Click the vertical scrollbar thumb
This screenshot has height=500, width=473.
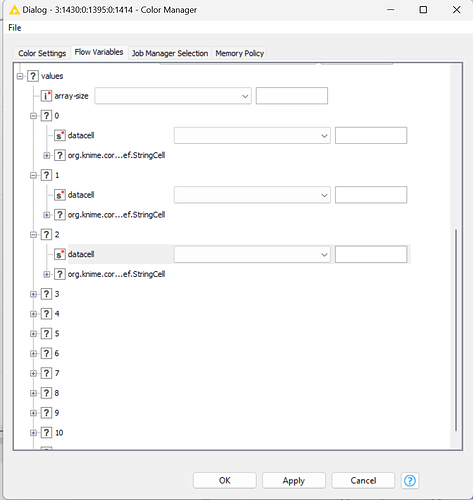456,330
